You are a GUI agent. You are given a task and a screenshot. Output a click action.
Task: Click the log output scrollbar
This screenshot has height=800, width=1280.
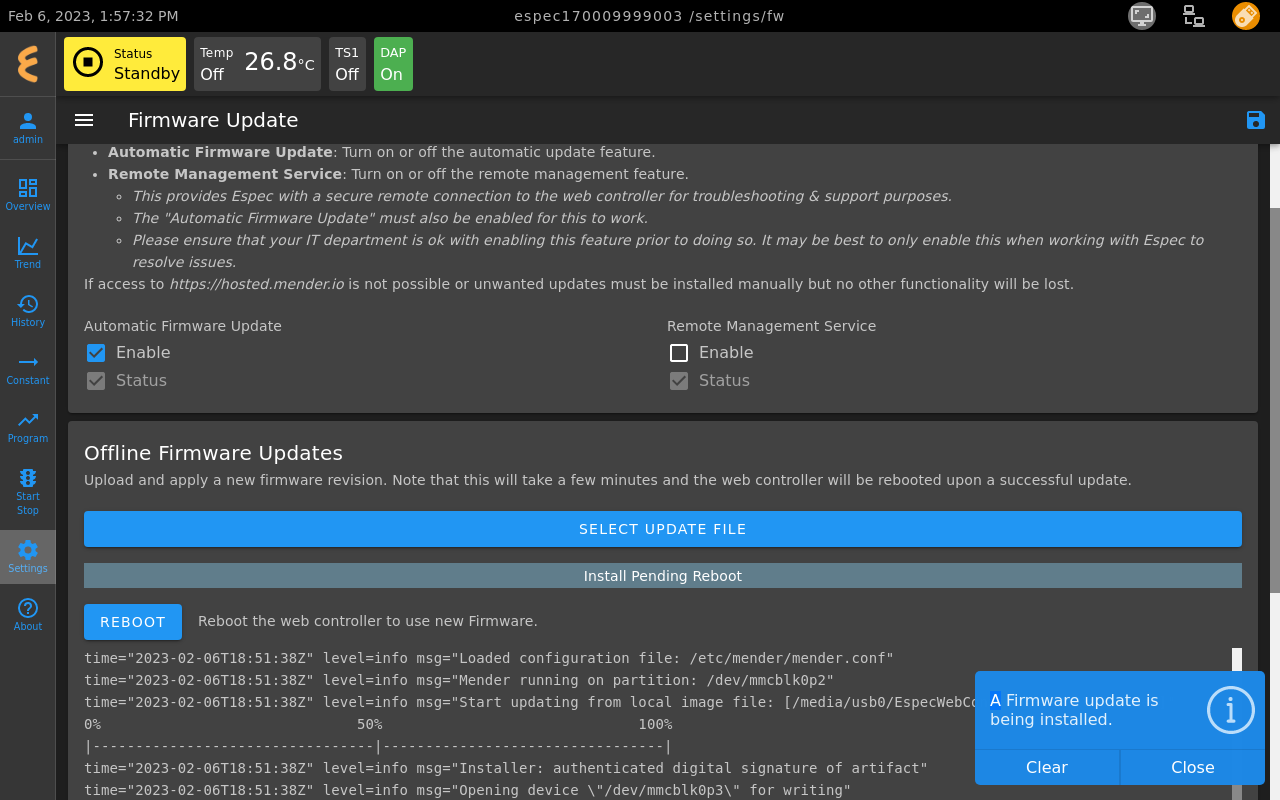point(1237,660)
